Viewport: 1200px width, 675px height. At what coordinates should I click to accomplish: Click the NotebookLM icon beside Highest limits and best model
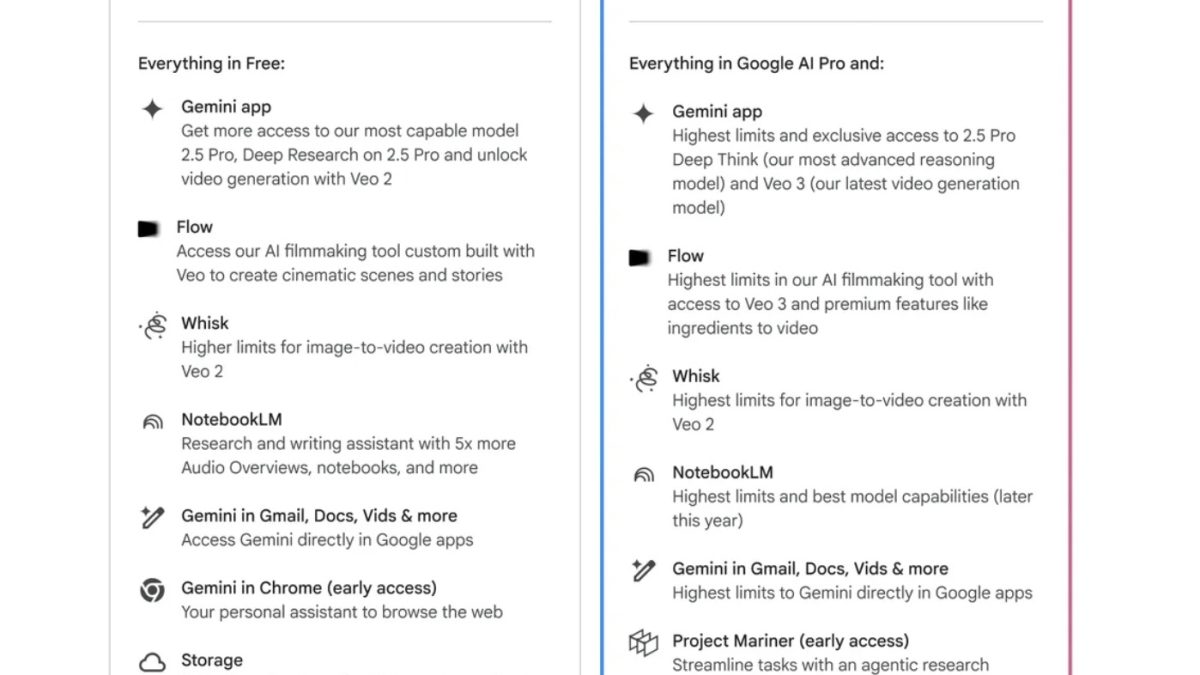[643, 475]
